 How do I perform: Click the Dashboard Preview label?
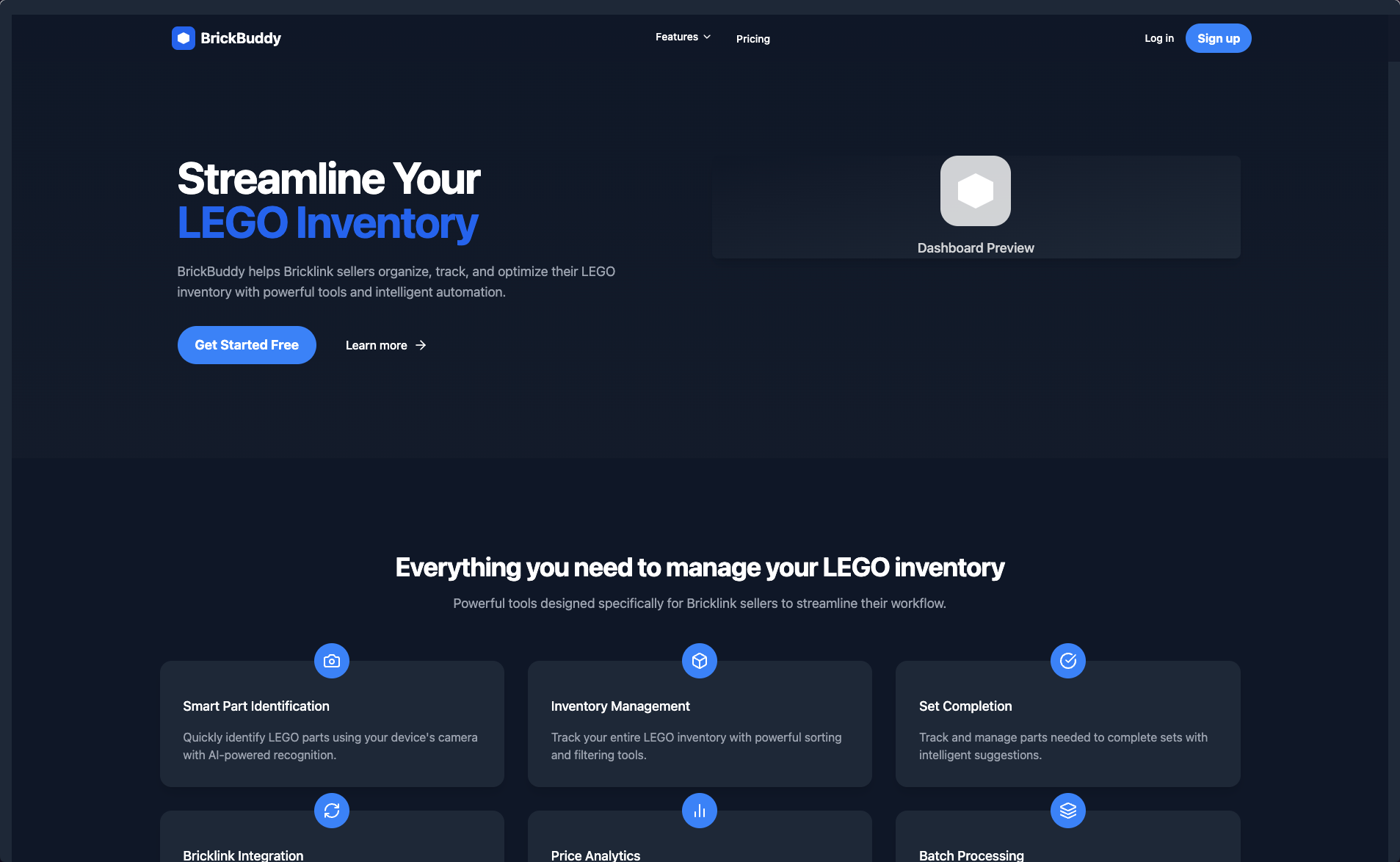click(976, 248)
